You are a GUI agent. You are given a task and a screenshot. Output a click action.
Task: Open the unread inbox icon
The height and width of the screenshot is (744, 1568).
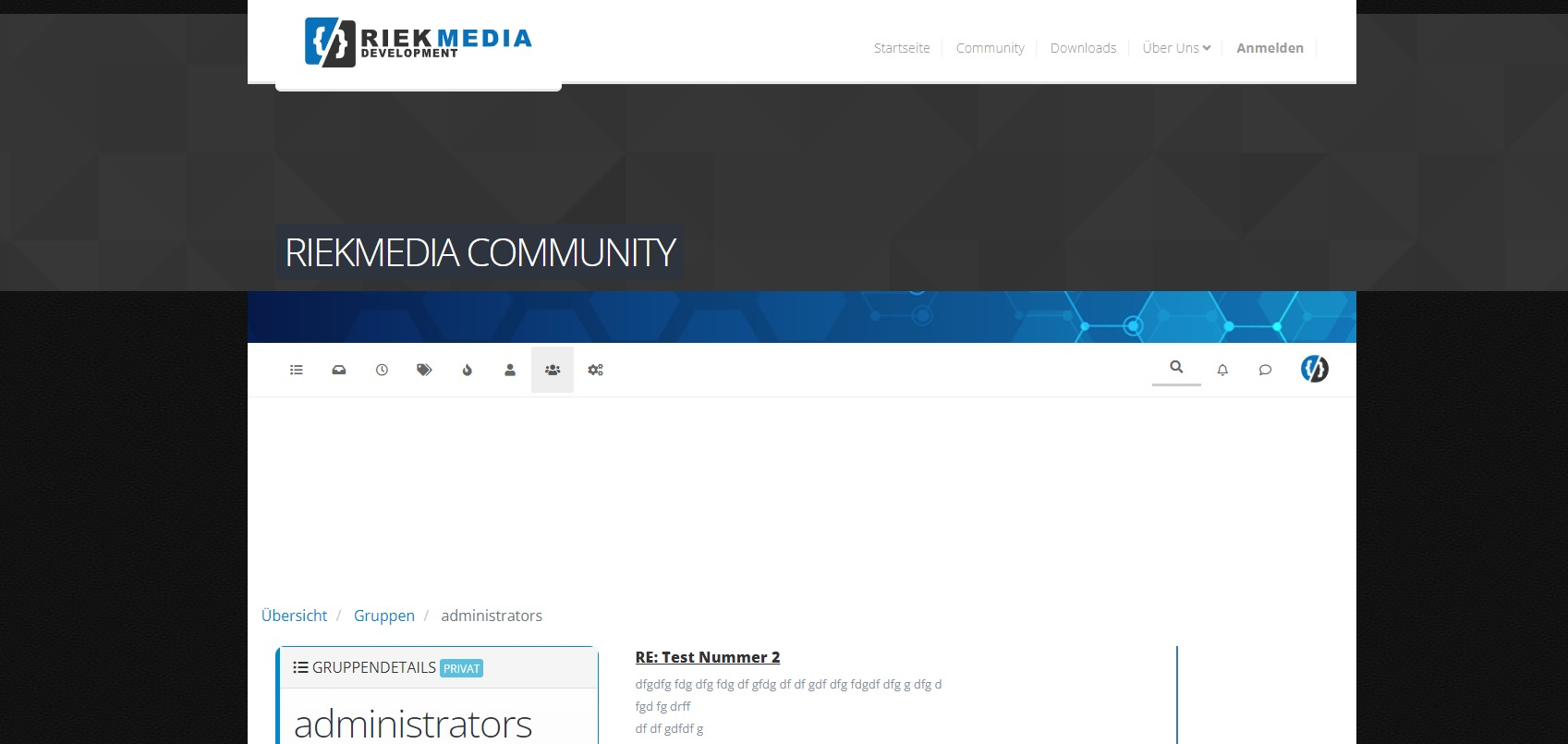tap(339, 370)
